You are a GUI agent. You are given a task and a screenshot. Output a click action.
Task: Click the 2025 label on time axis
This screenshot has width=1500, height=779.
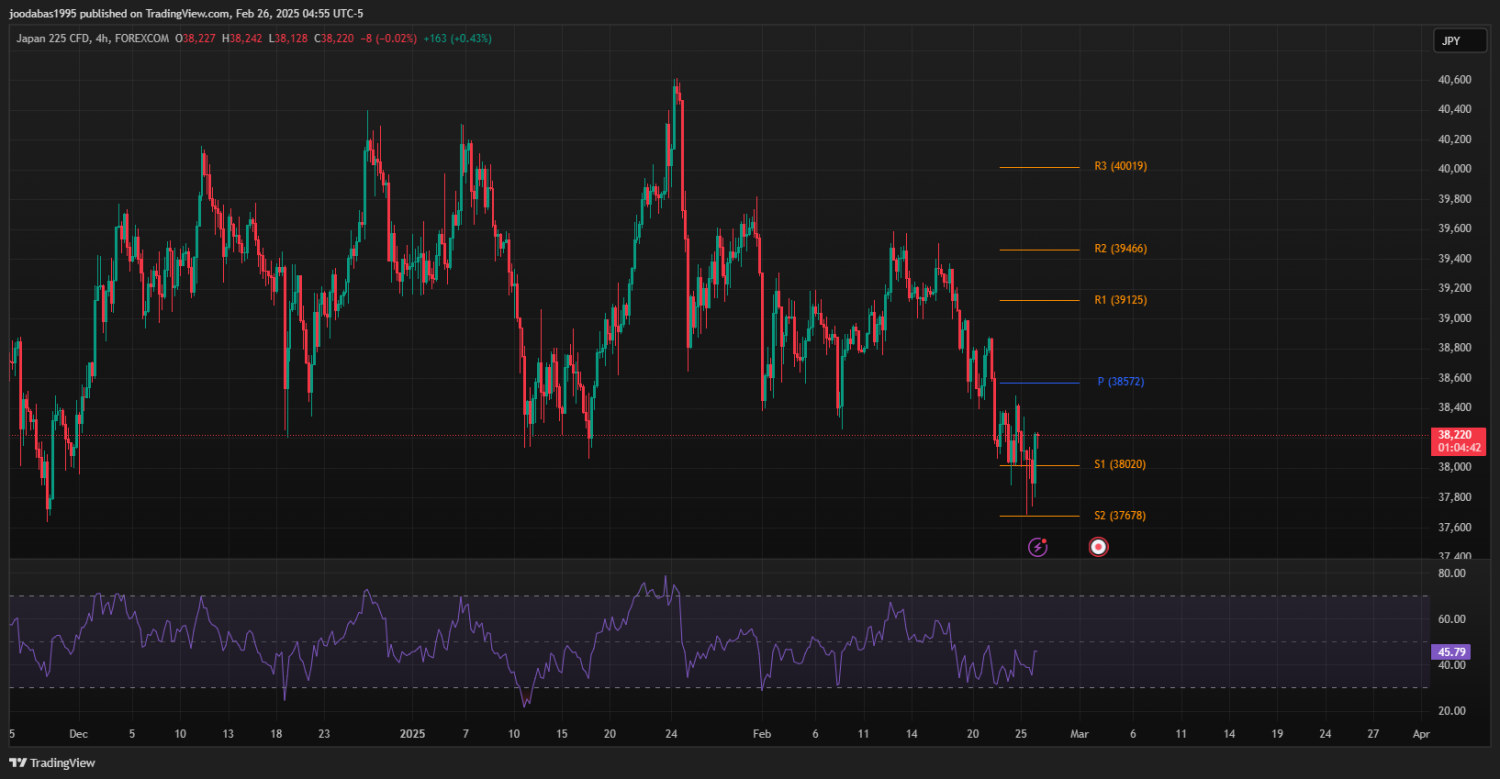(x=412, y=733)
